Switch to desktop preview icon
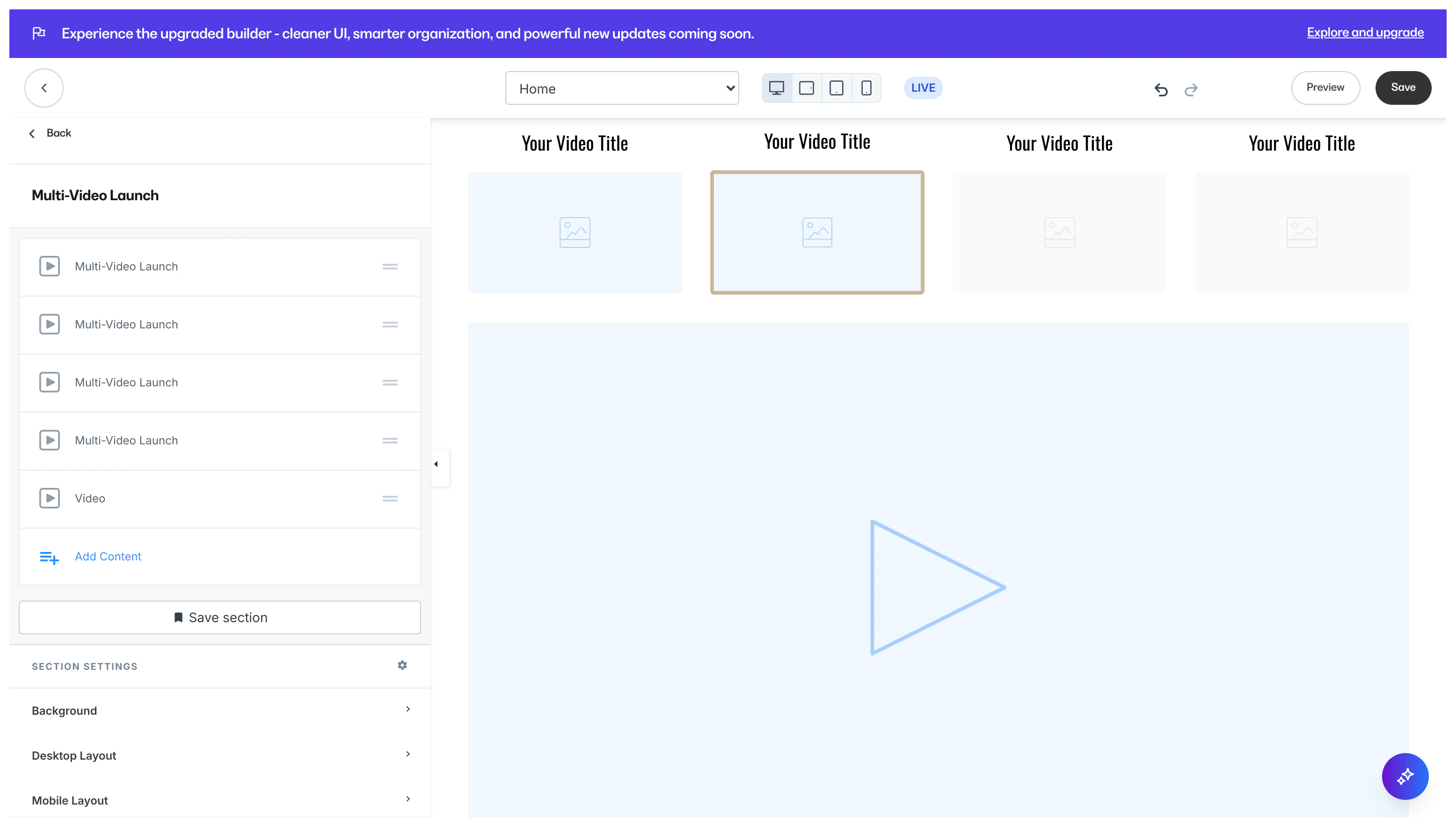Screen dimensions: 1456x827 776,88
